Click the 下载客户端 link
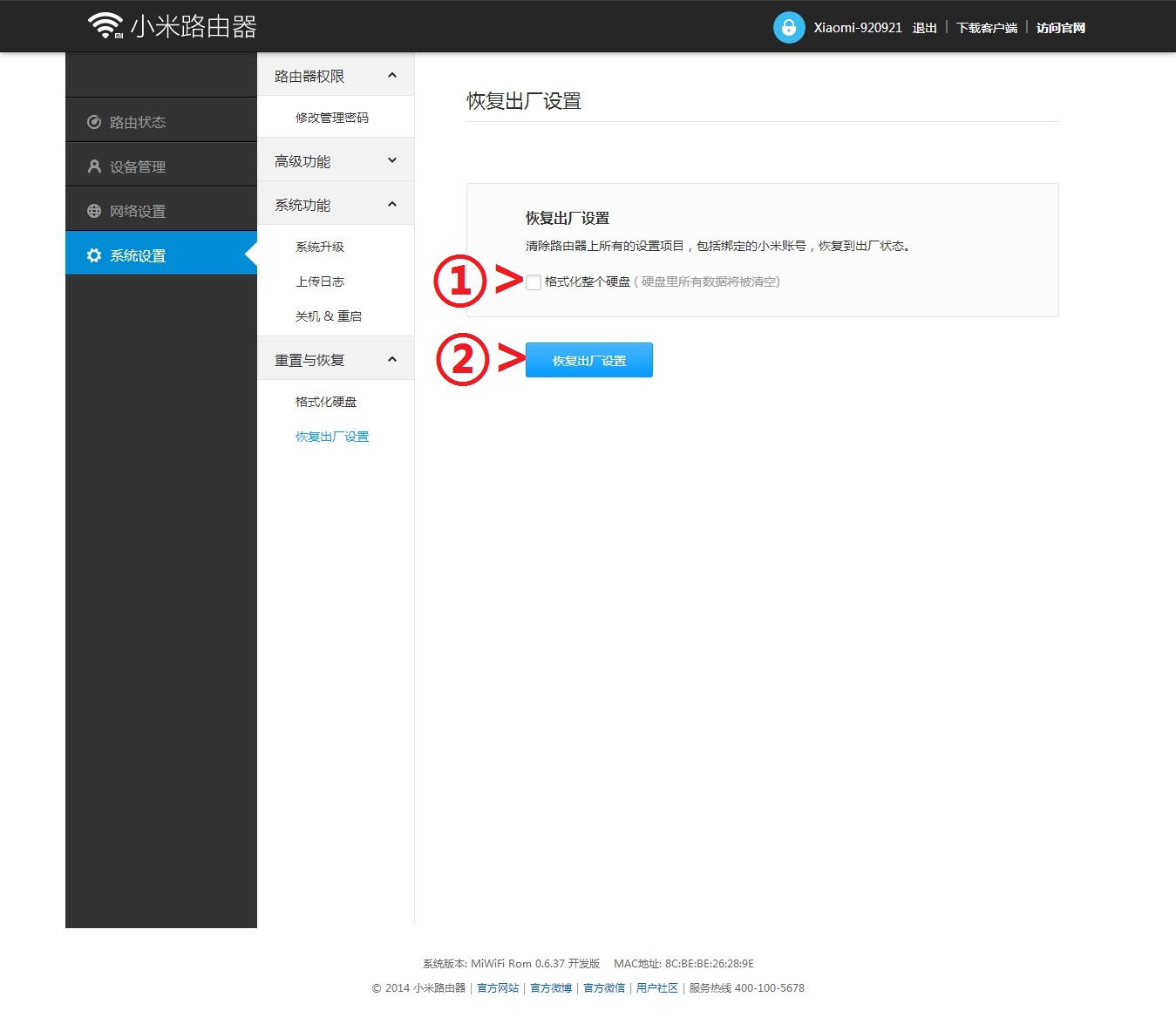 pos(986,28)
